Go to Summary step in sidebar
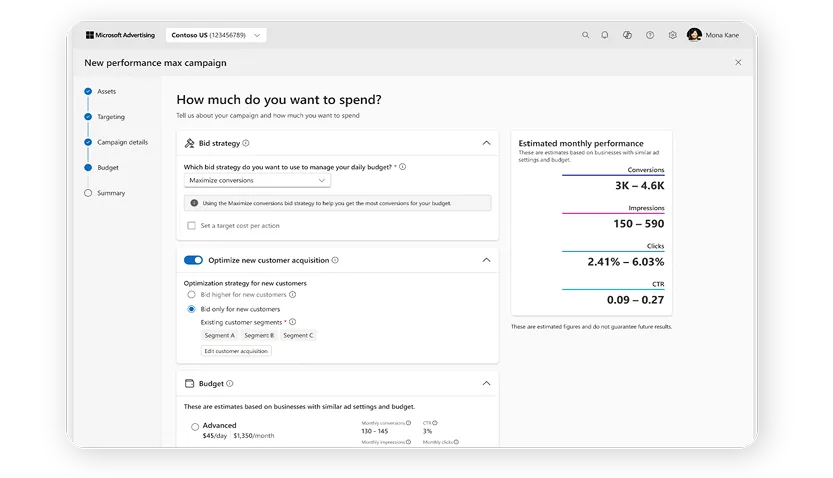833x478 pixels. tap(110, 193)
